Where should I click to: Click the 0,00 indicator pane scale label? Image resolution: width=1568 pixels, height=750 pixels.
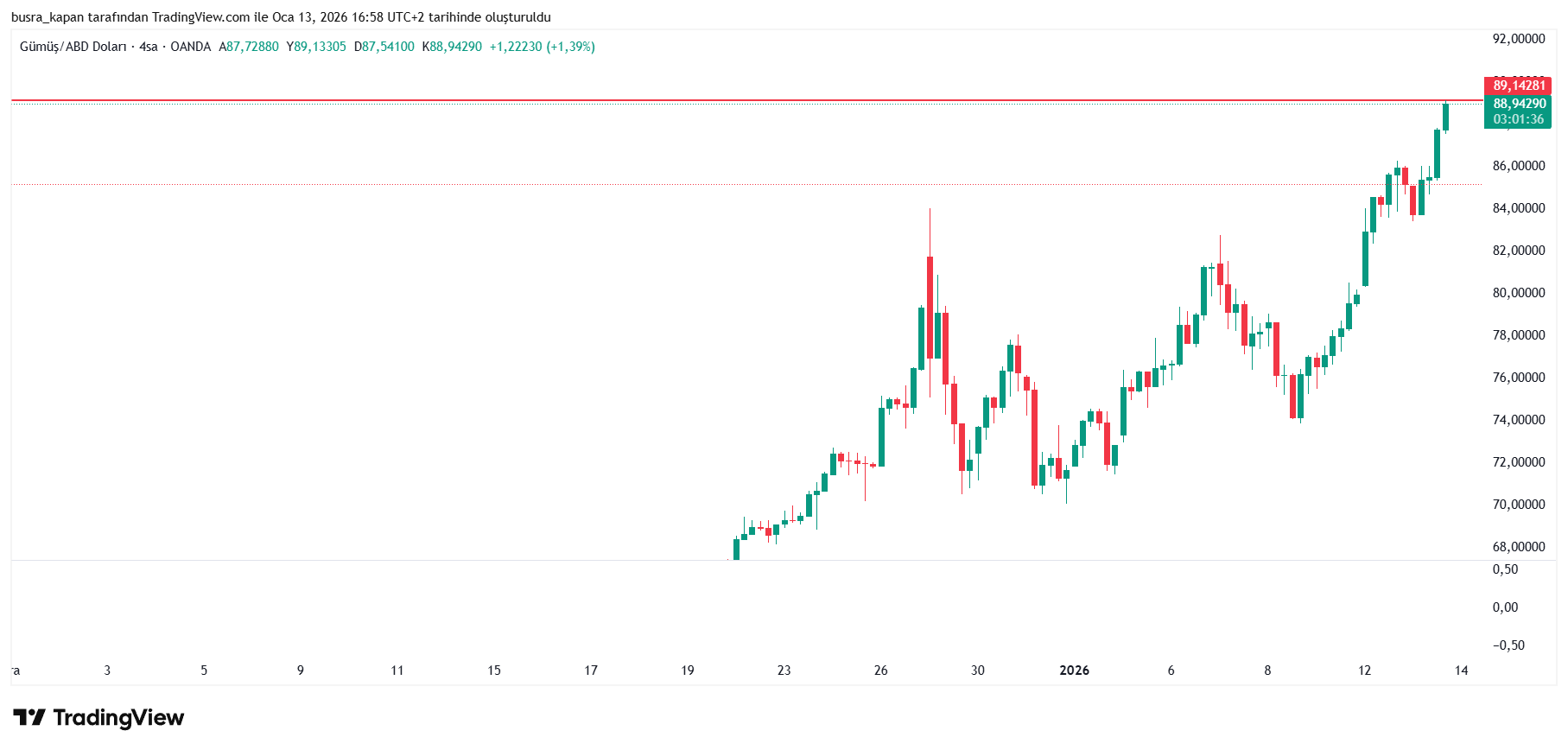(1505, 607)
